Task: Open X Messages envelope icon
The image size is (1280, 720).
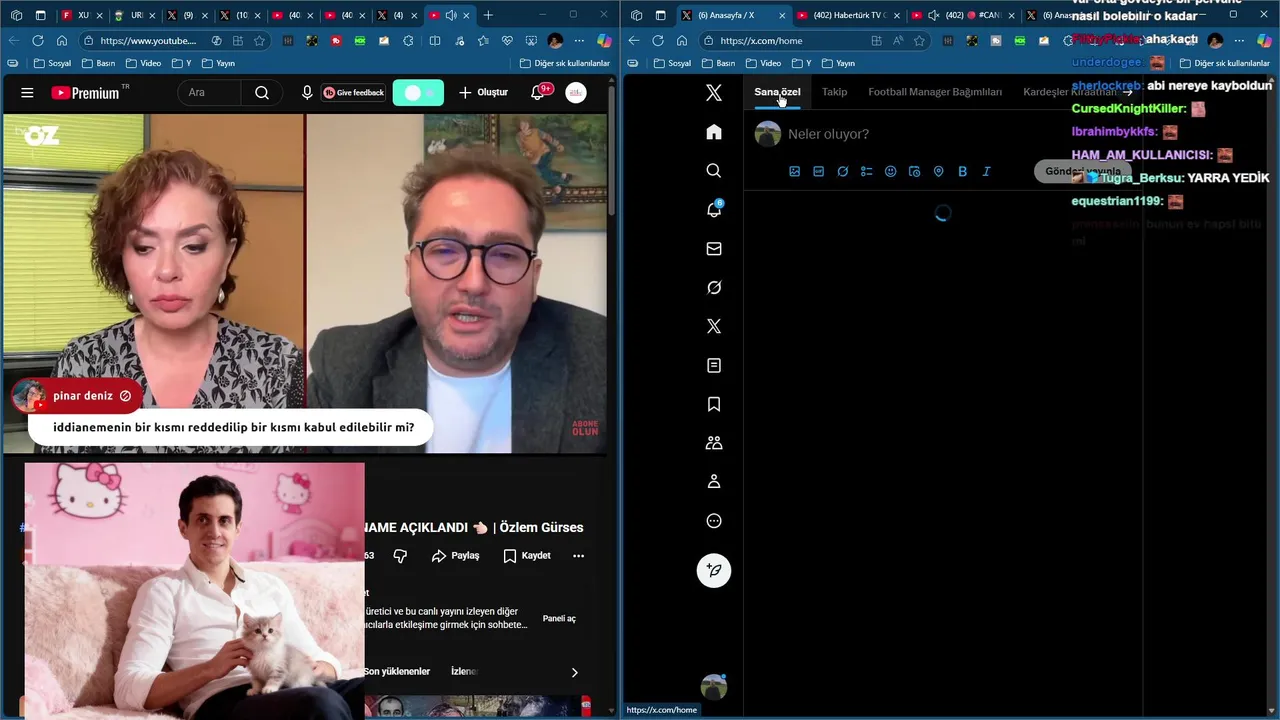Action: click(714, 249)
